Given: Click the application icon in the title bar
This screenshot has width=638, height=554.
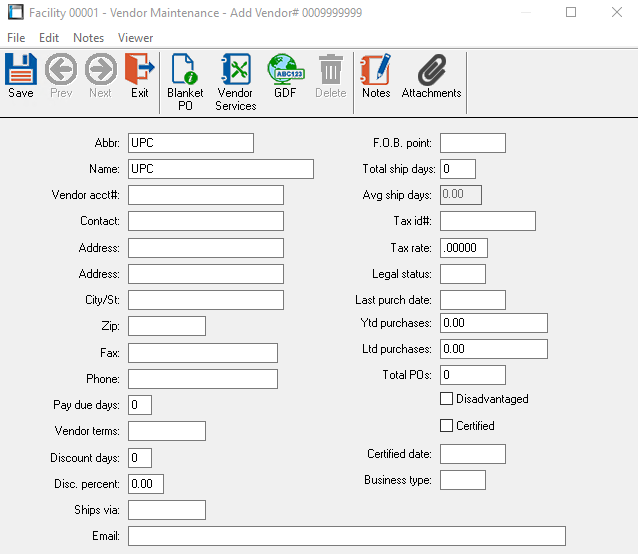Looking at the screenshot, I should click(15, 13).
